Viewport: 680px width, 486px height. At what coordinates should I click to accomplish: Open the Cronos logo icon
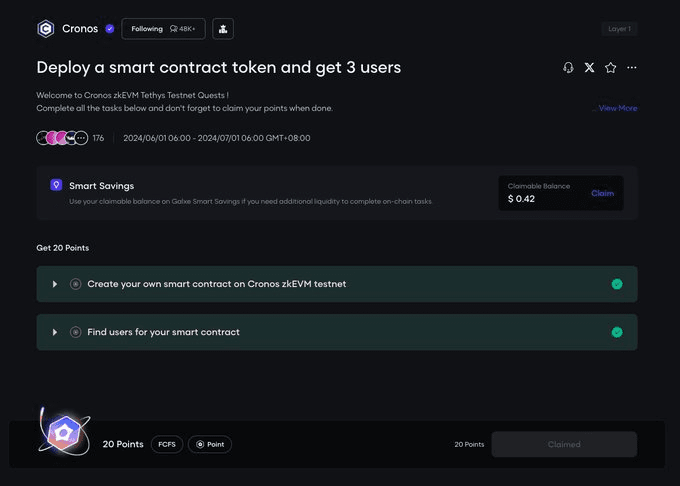click(46, 29)
